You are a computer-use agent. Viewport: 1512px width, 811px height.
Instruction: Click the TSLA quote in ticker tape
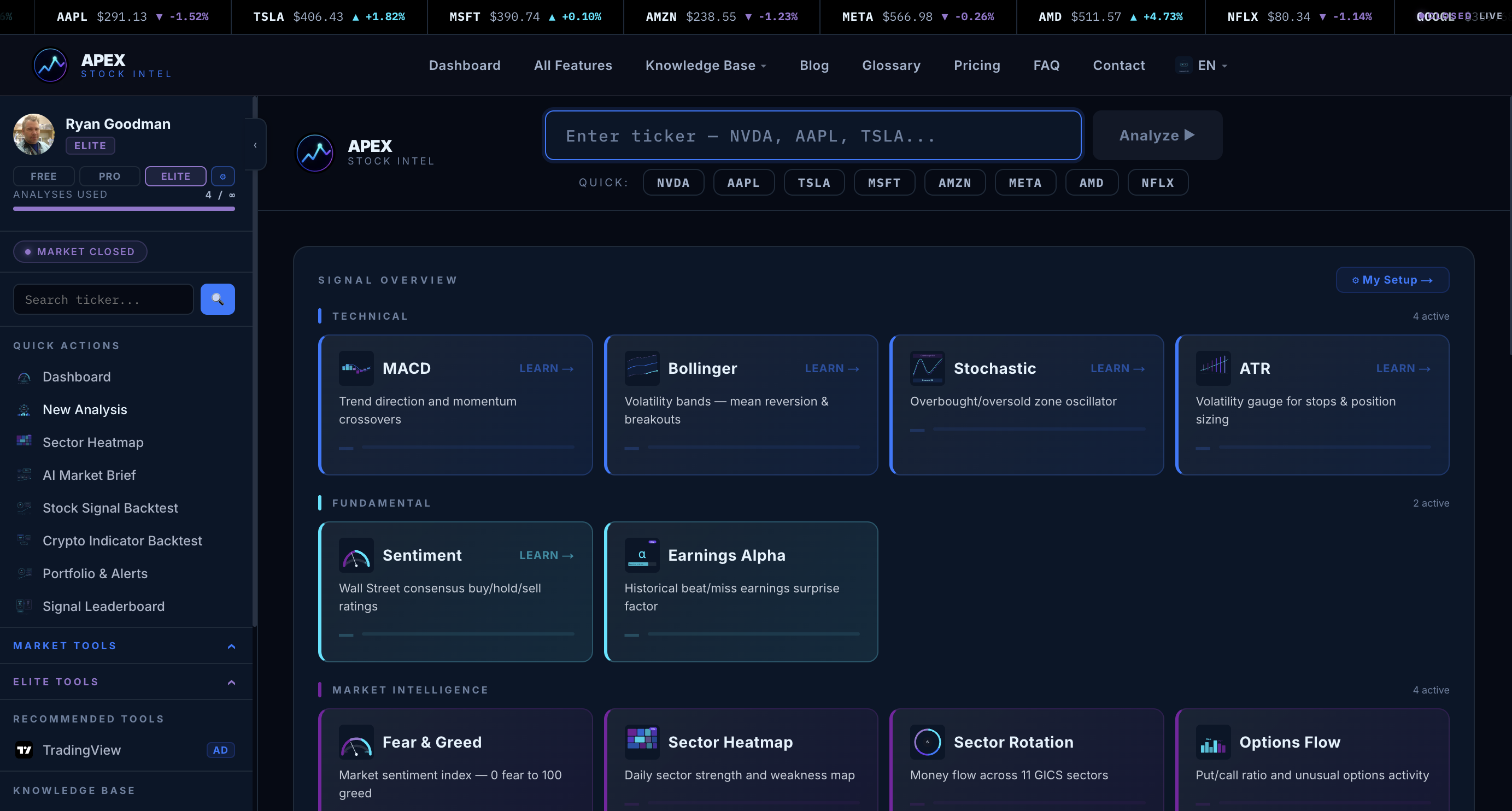pos(329,16)
